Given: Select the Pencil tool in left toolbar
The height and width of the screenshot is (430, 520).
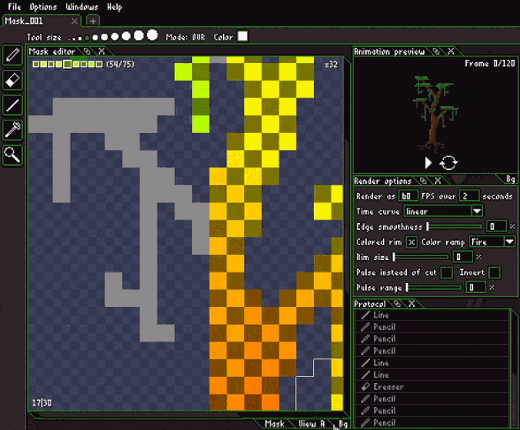Looking at the screenshot, I should [x=12, y=55].
